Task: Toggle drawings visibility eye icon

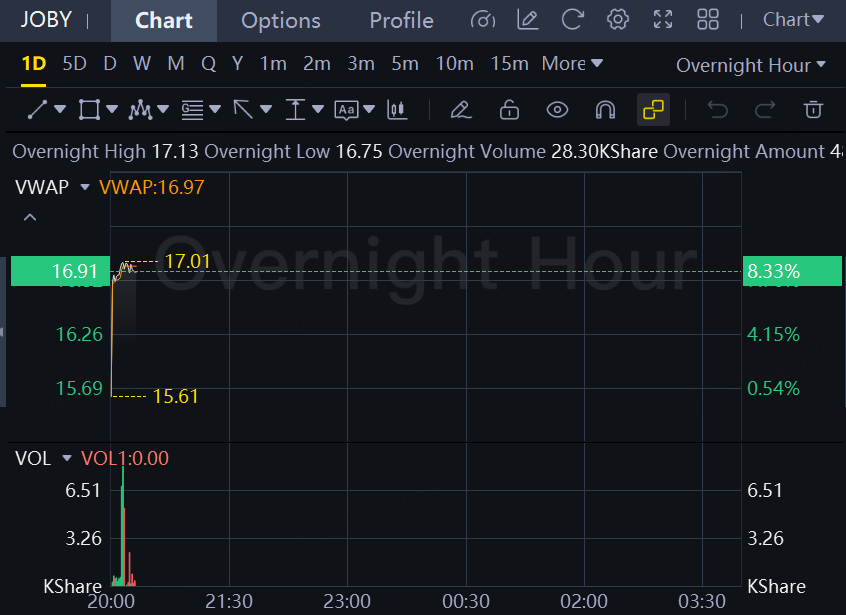Action: [x=557, y=110]
